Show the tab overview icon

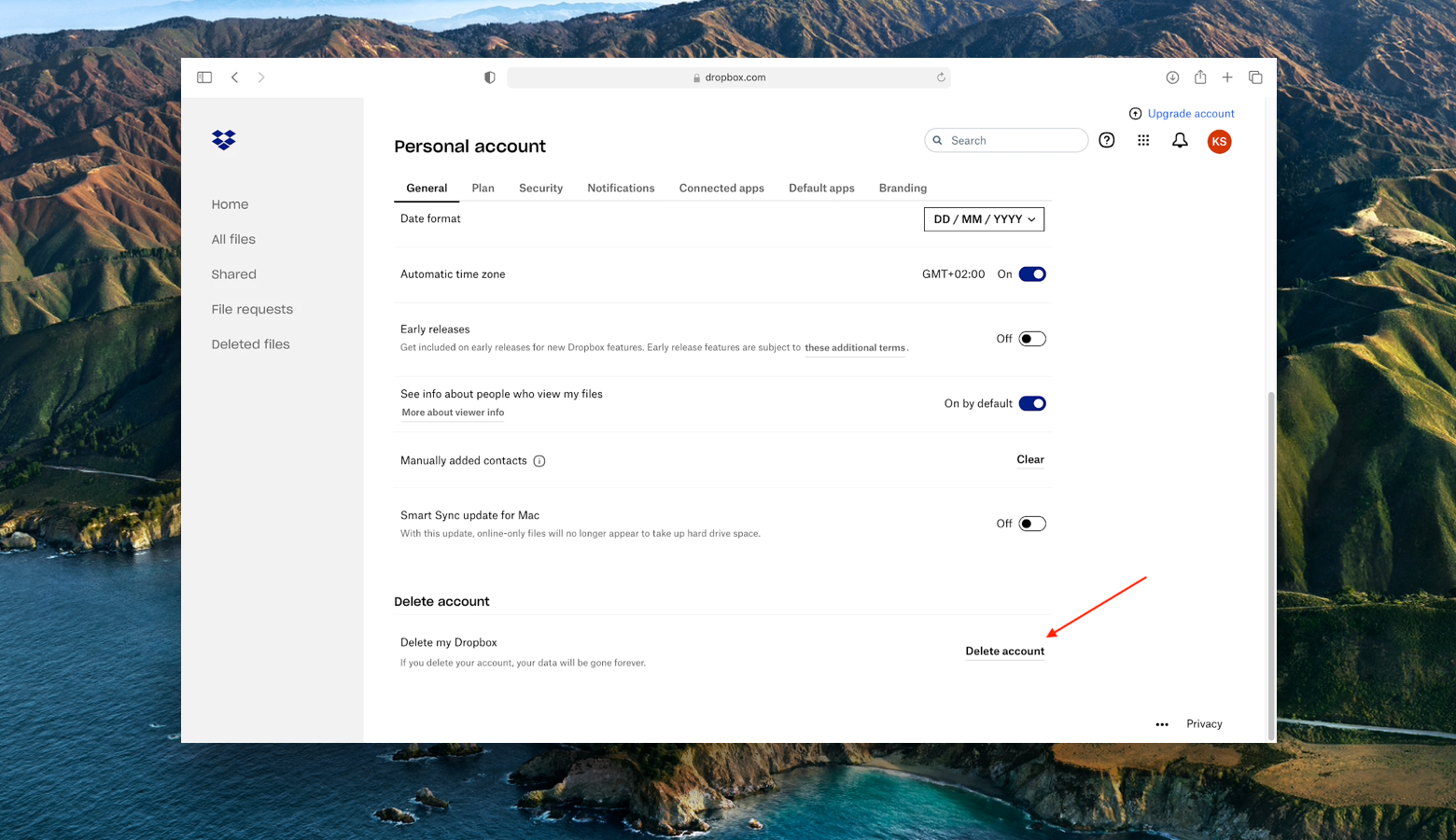(1255, 77)
